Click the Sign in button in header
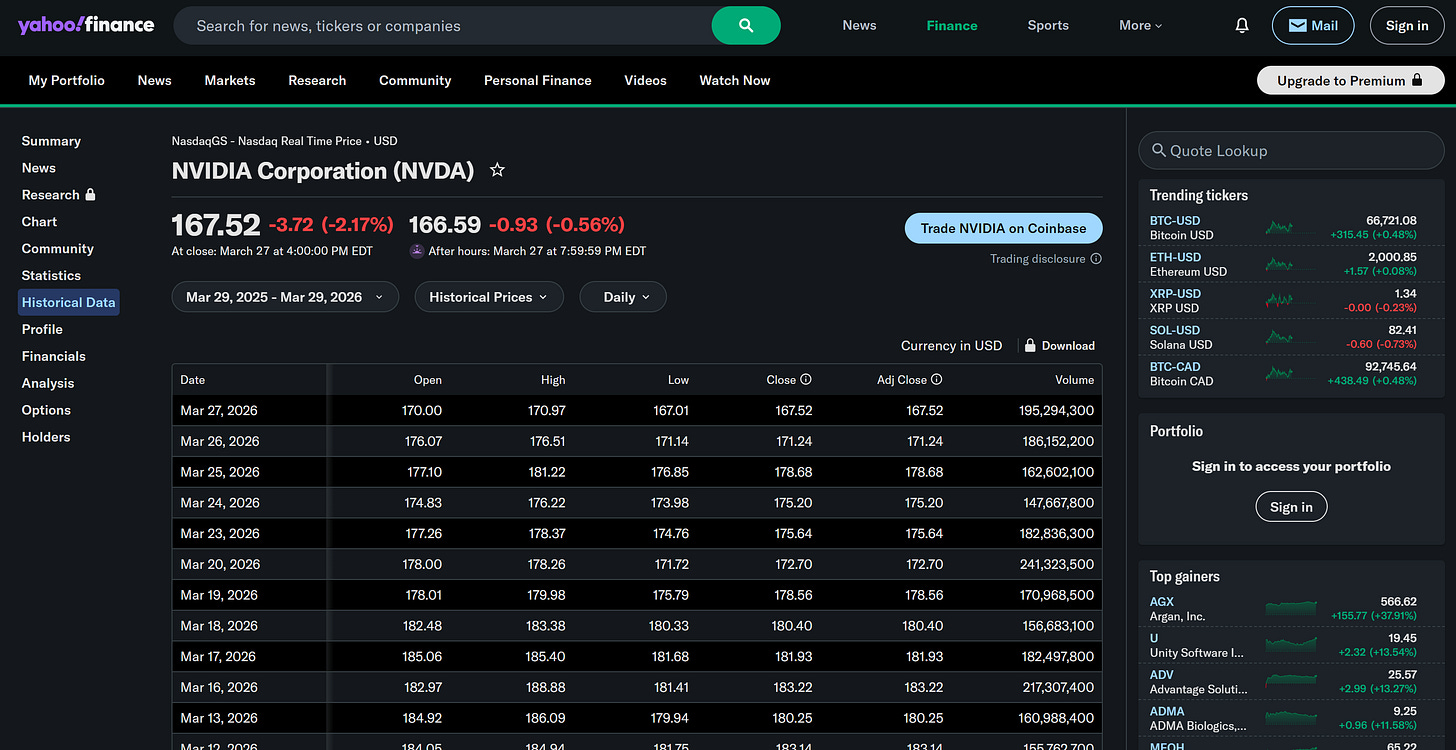1456x750 pixels. [x=1407, y=26]
